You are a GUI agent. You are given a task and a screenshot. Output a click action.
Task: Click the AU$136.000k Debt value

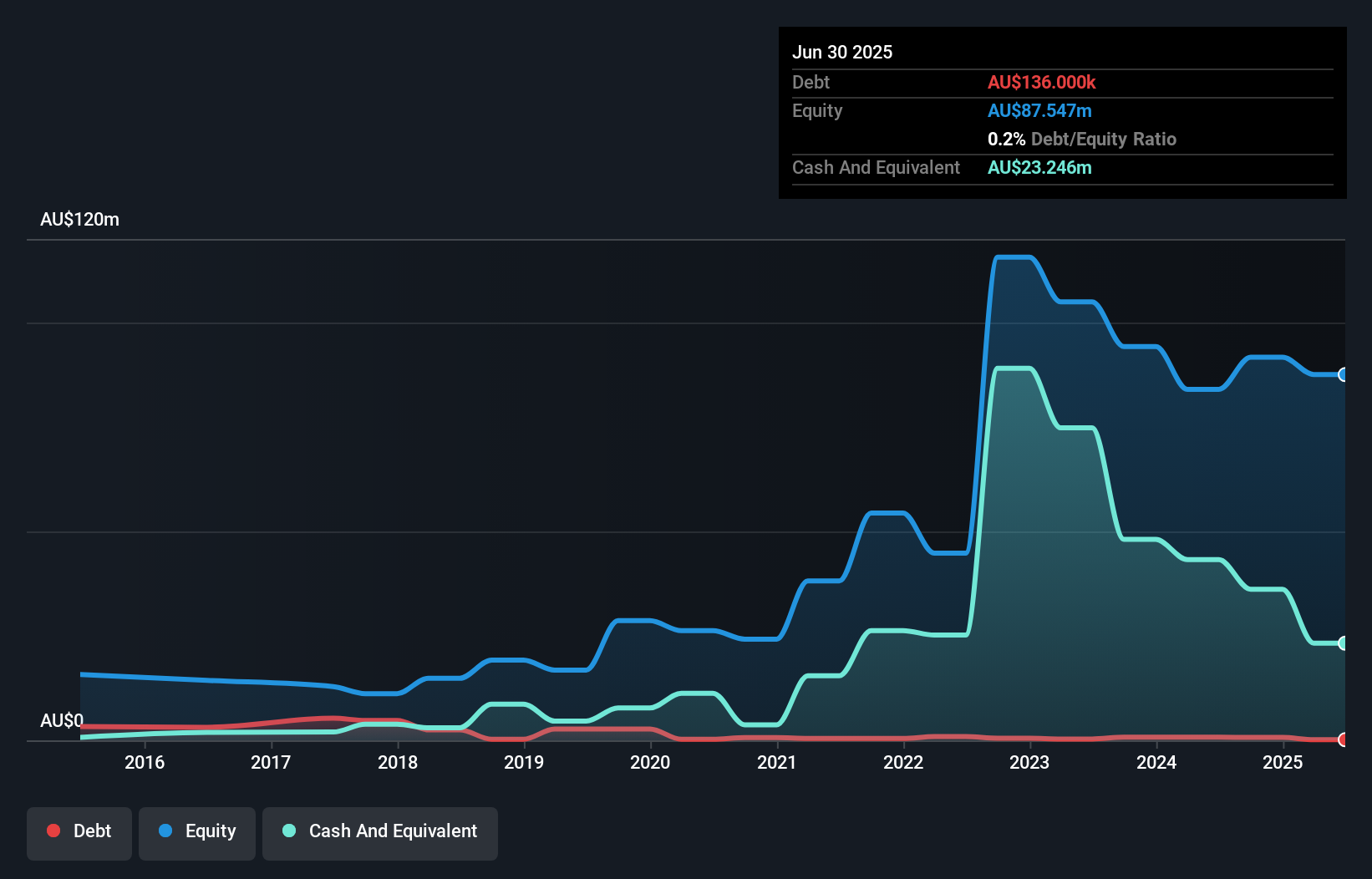tap(1042, 82)
